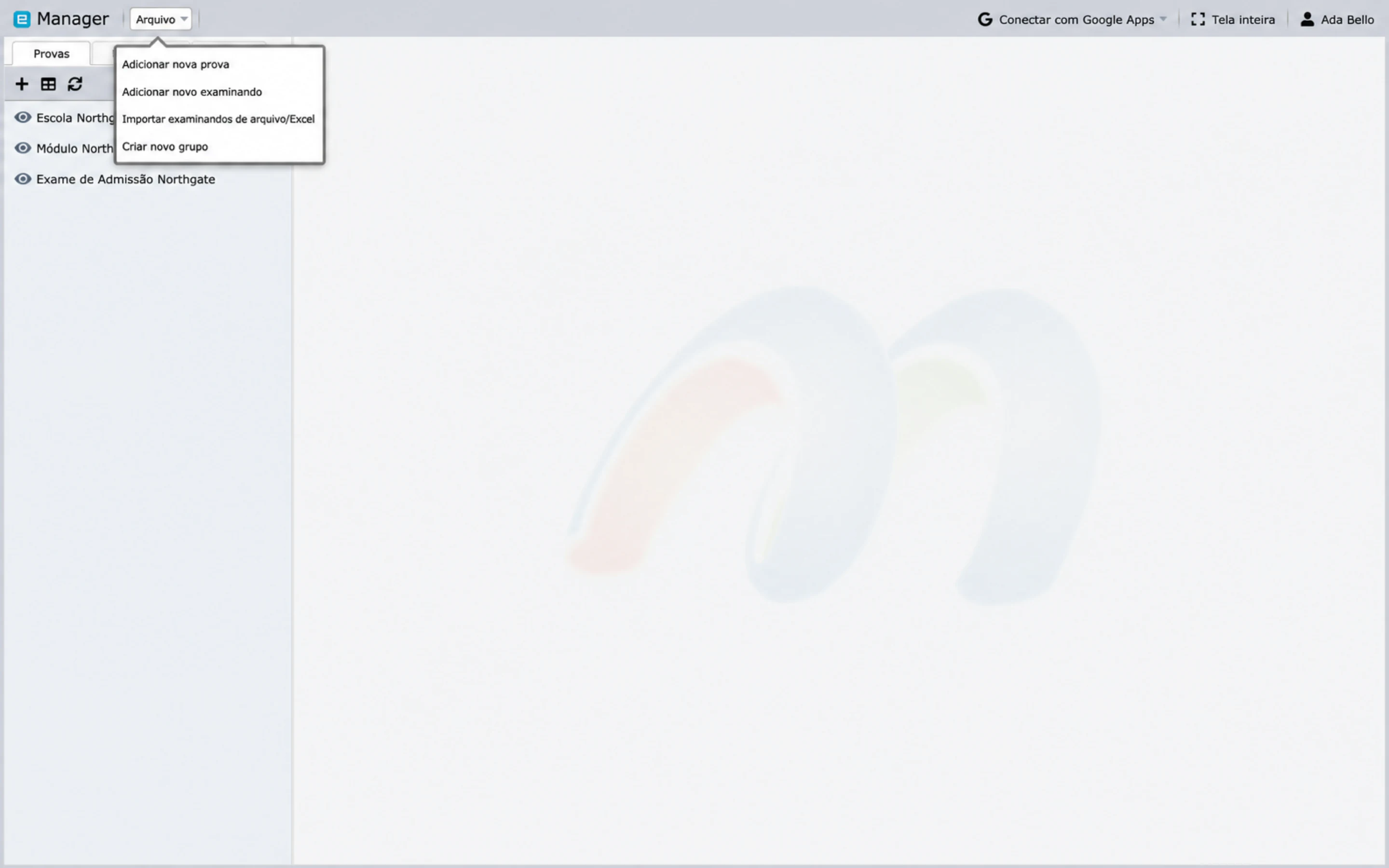Toggle visibility of Módulo North test
This screenshot has width=1389, height=868.
click(22, 148)
